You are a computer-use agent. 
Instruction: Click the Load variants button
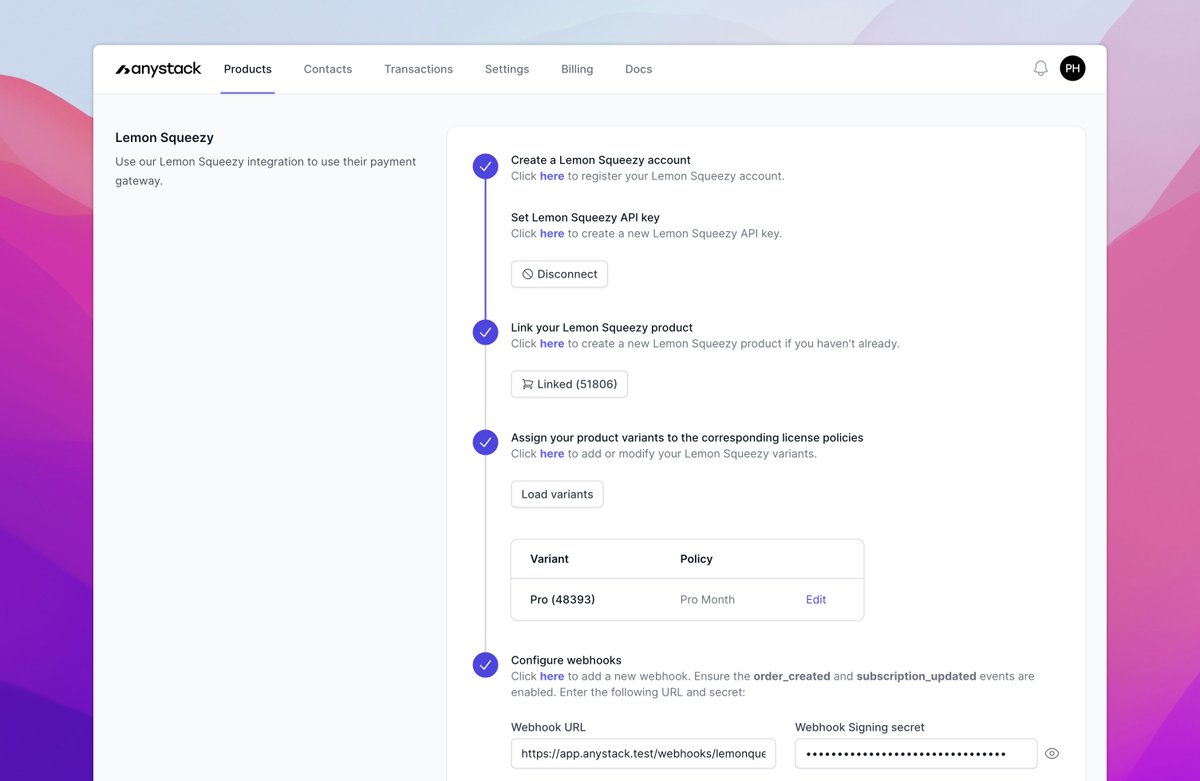click(x=557, y=494)
